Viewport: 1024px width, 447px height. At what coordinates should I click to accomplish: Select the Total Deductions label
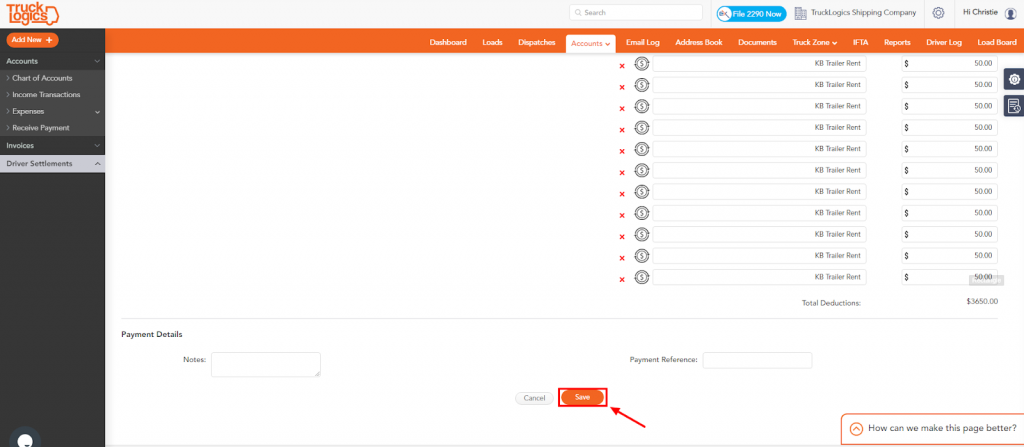coord(831,303)
